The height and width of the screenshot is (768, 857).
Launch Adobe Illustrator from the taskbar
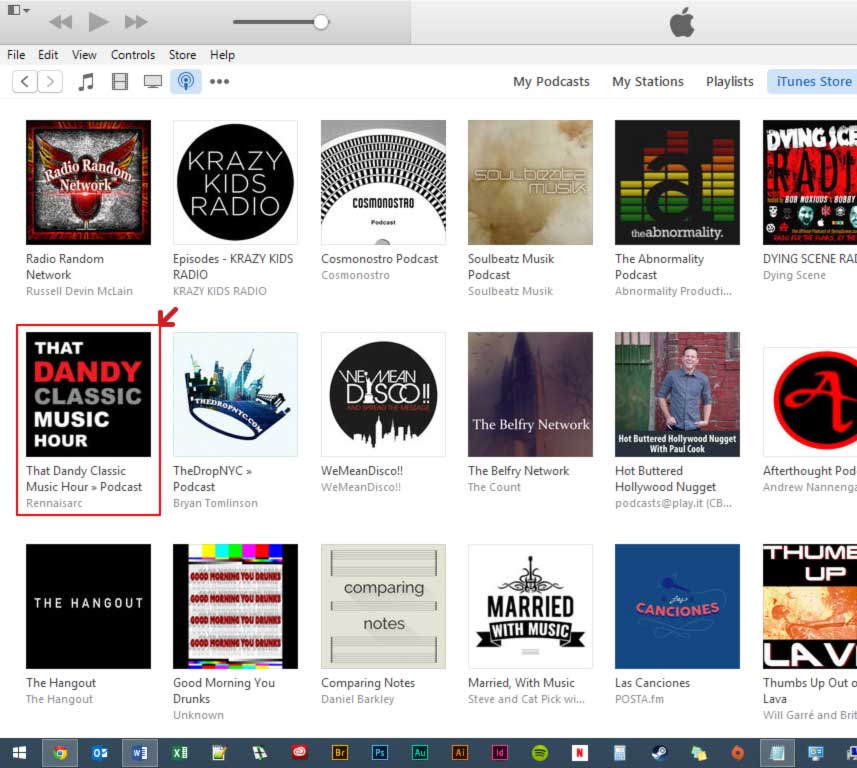pyautogui.click(x=460, y=753)
